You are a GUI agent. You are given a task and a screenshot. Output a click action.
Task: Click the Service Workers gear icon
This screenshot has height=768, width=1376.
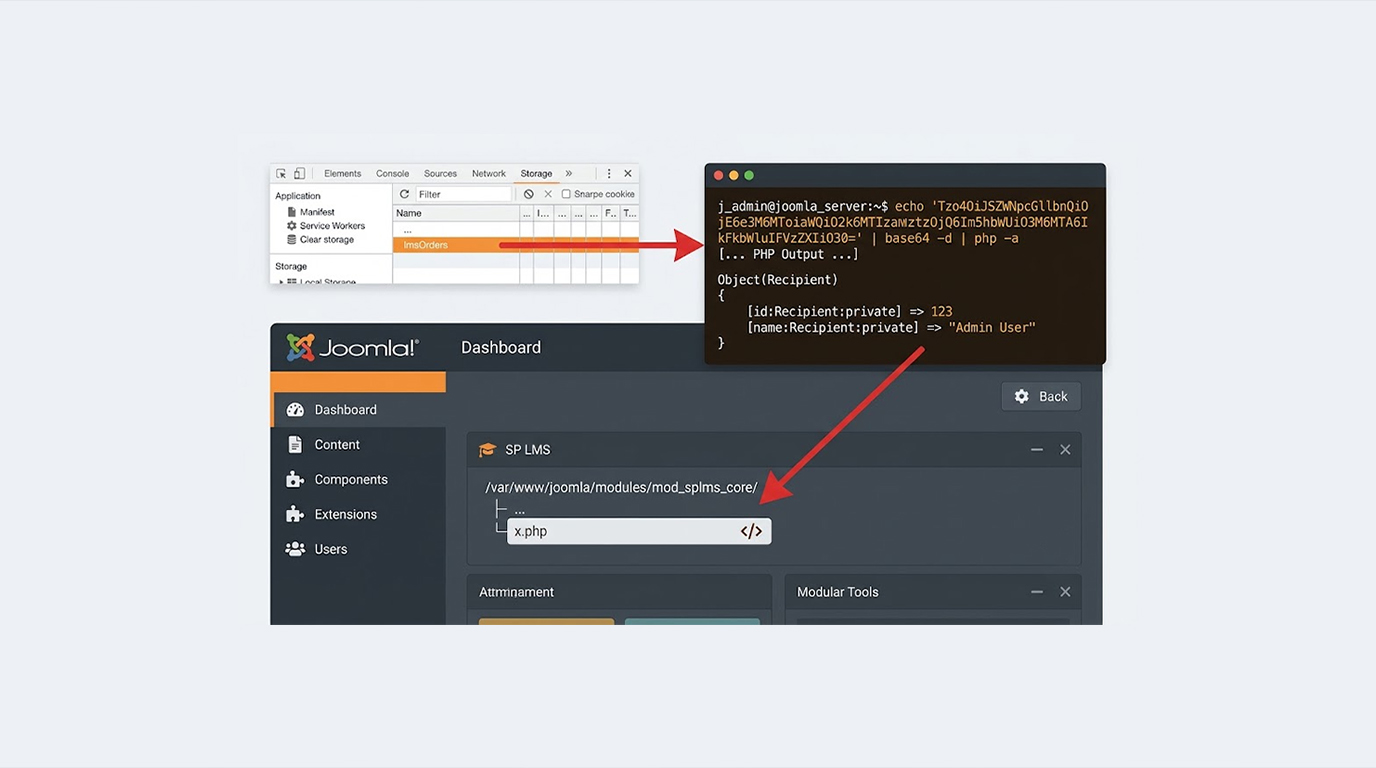[x=292, y=226]
